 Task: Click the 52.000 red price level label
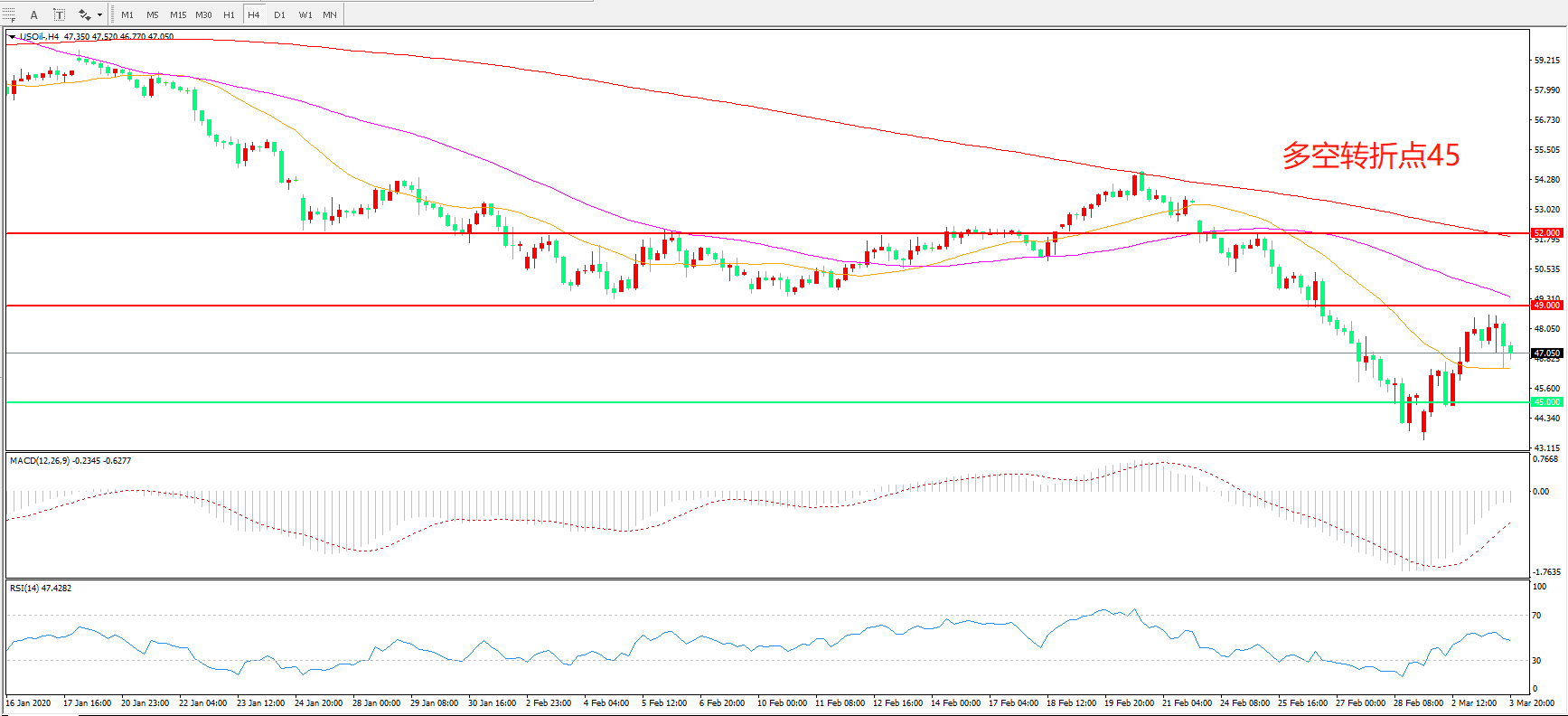[x=1546, y=233]
